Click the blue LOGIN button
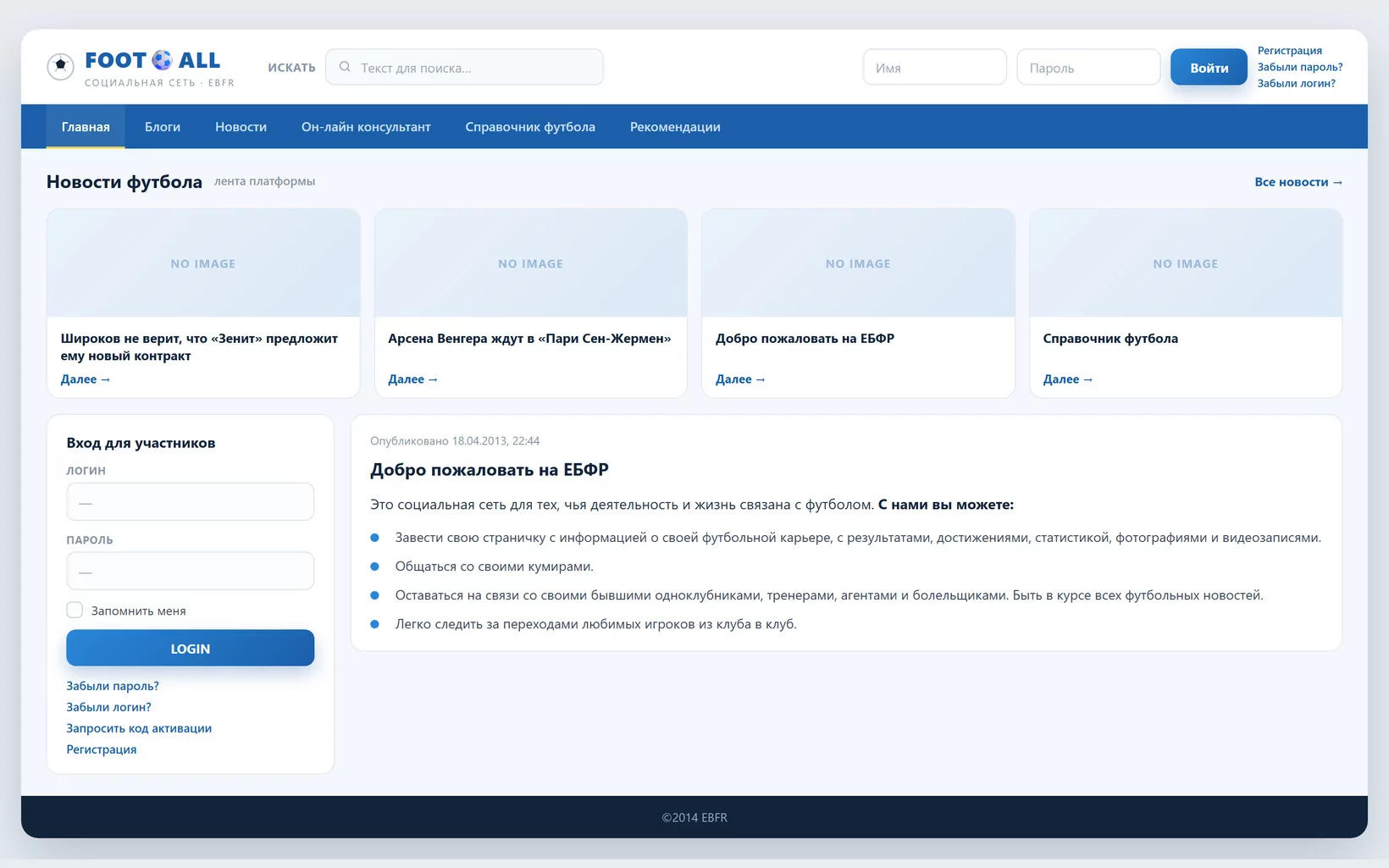The image size is (1389, 868). point(191,648)
